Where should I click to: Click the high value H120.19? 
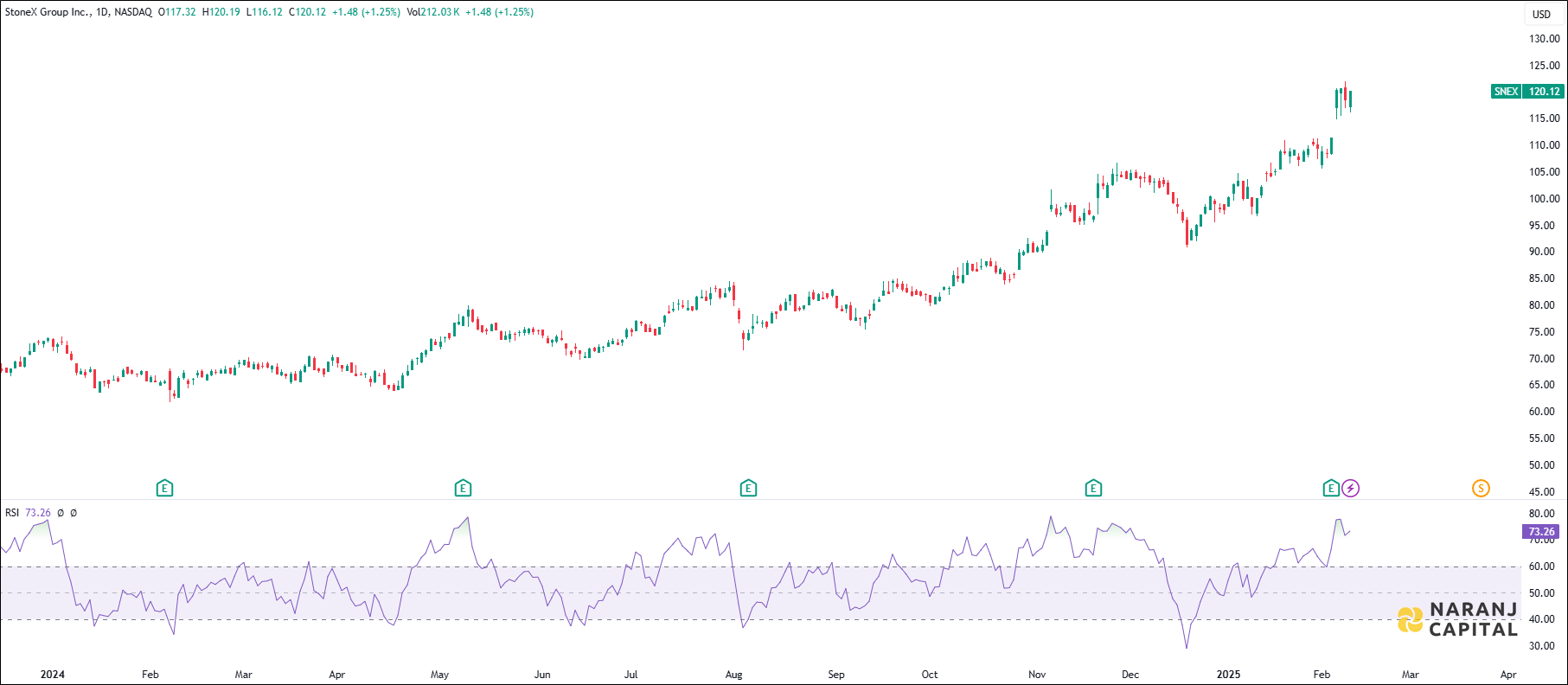coord(221,12)
